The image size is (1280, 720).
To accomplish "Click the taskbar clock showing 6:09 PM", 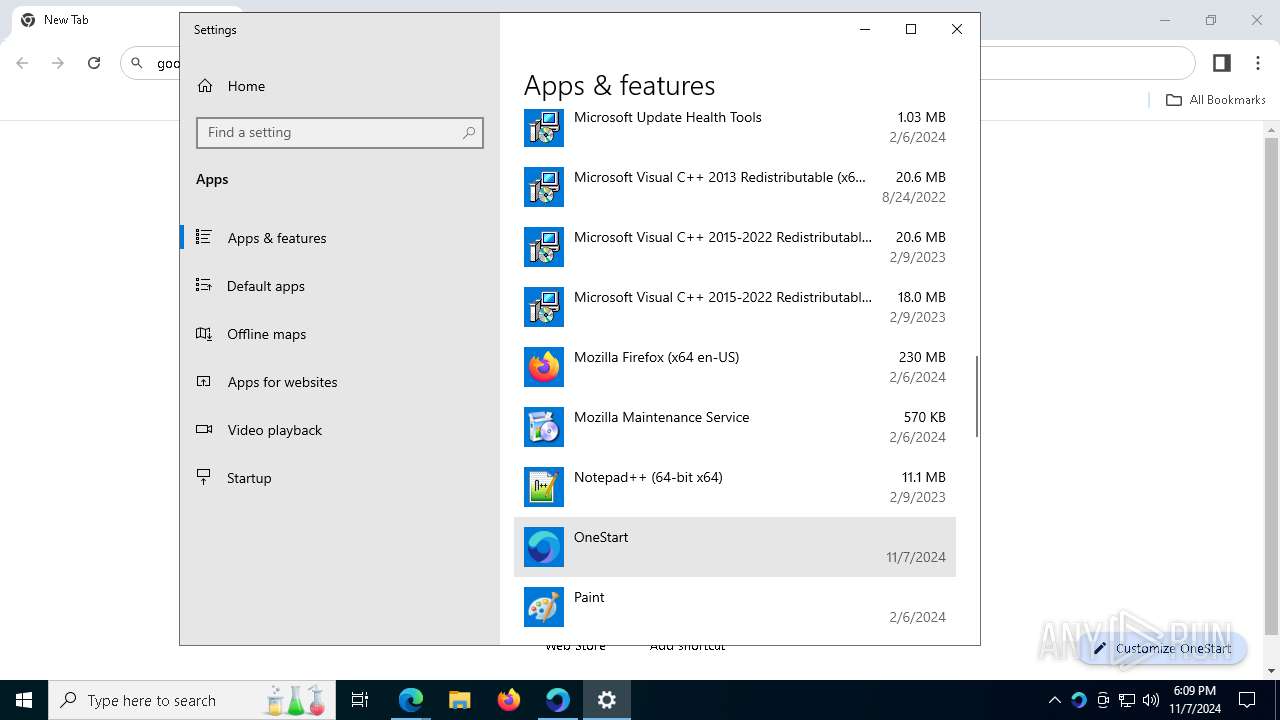I will 1195,700.
